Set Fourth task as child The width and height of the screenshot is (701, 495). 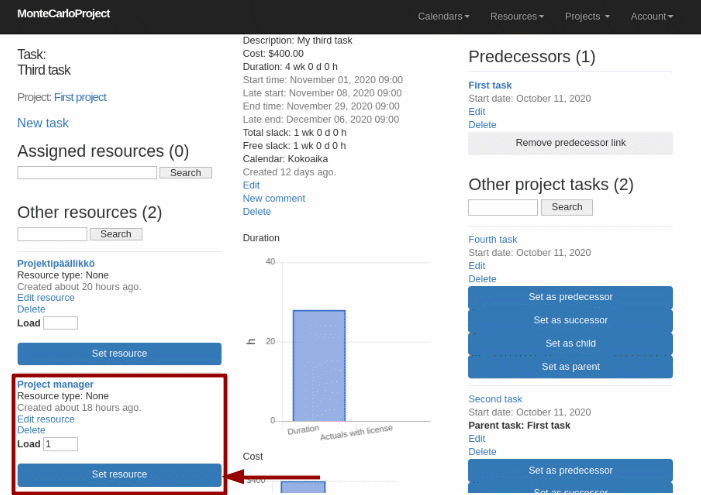[x=570, y=343]
